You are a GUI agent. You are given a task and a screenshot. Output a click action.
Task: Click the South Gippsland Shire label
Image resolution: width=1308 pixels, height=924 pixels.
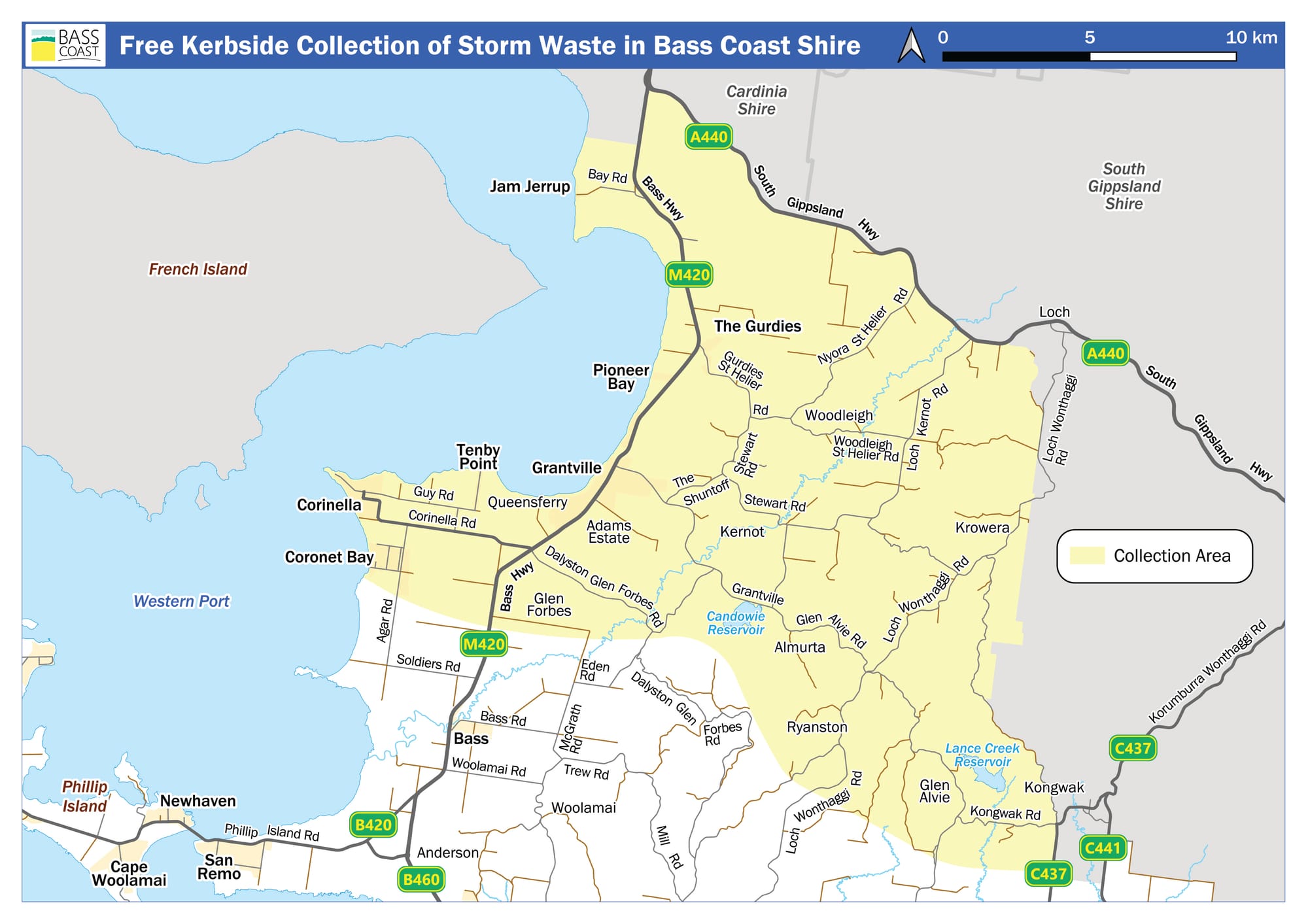pos(1124,186)
